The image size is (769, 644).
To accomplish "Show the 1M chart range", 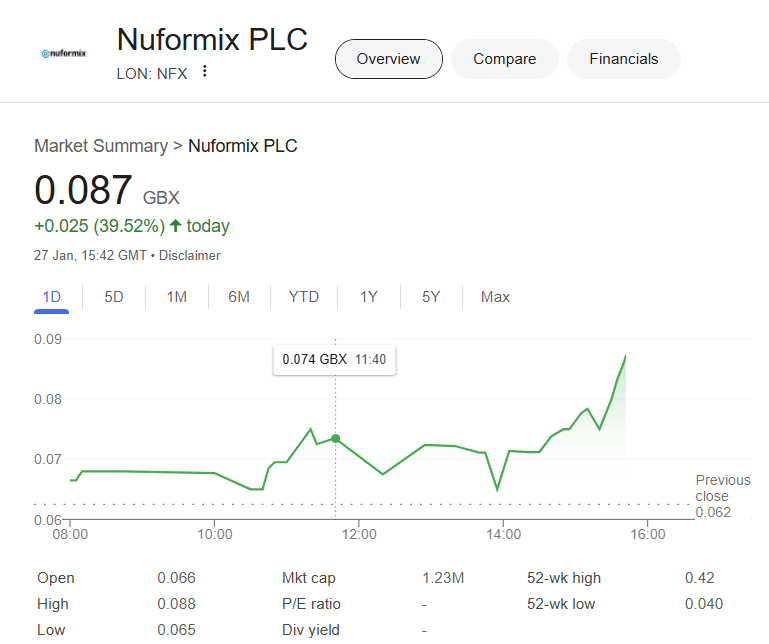I will pos(177,297).
